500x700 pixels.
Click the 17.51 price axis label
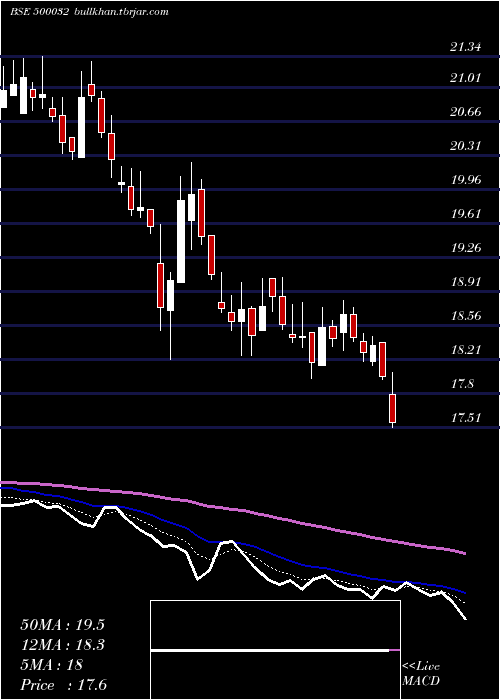coord(467,417)
